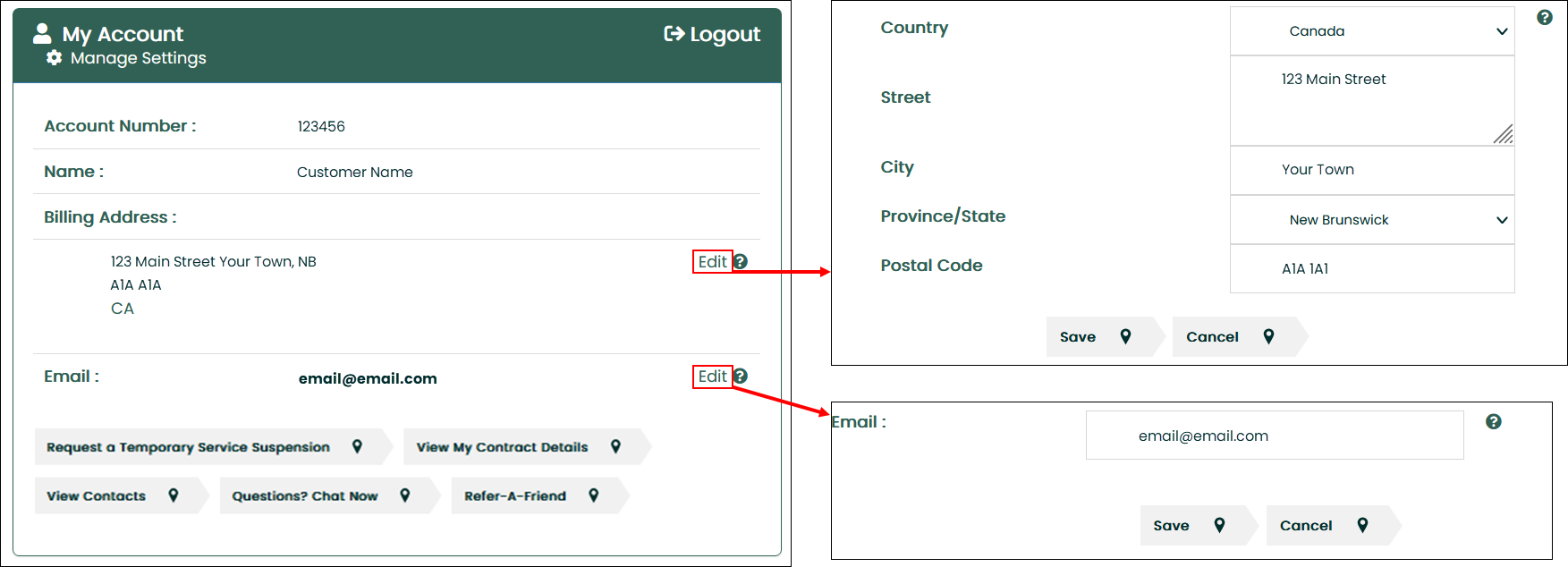
Task: Click the help icon beside billing address Edit
Action: click(x=741, y=262)
